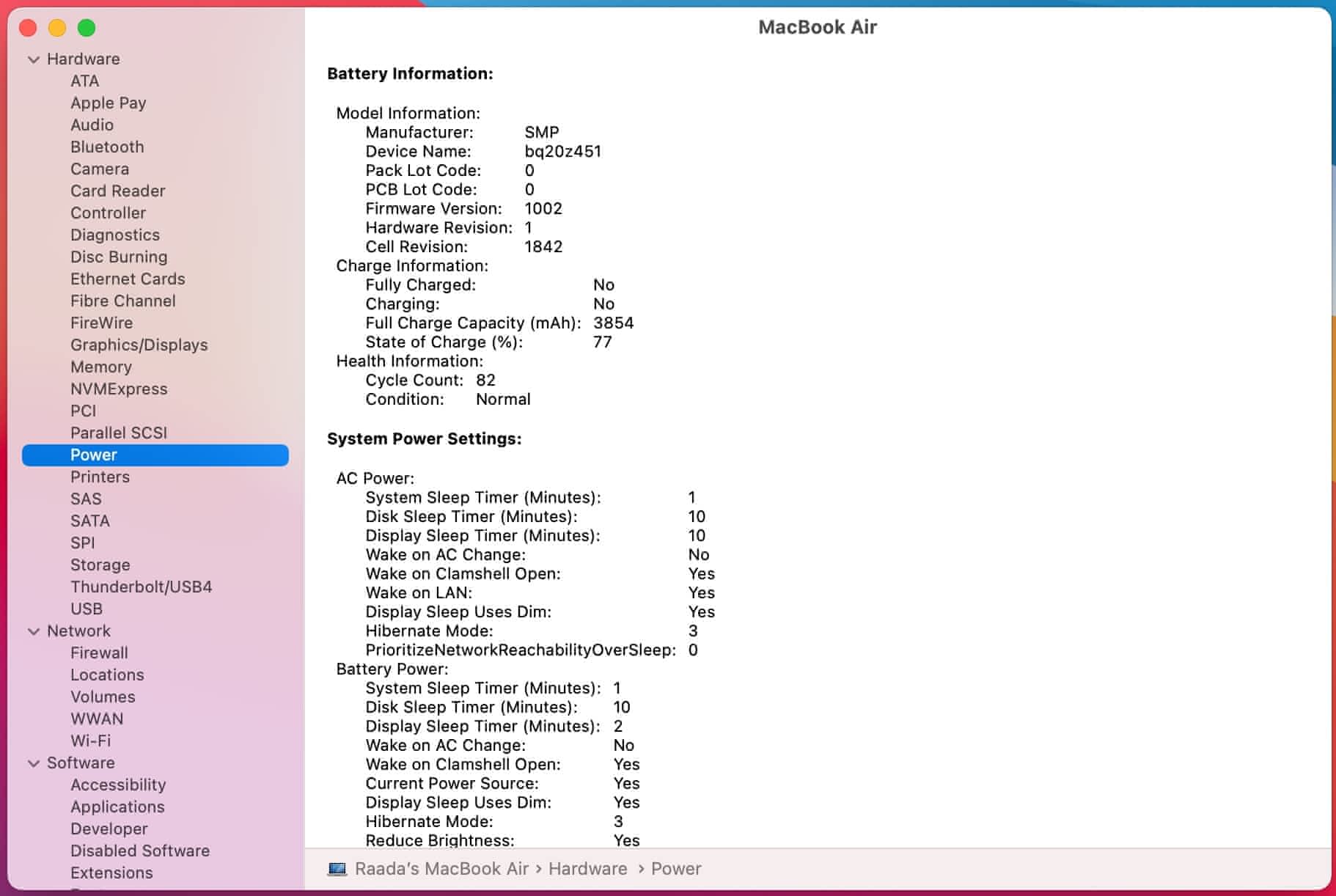Screen dimensions: 1336x896
Task: Select SAS in the sidebar
Action: 86,499
